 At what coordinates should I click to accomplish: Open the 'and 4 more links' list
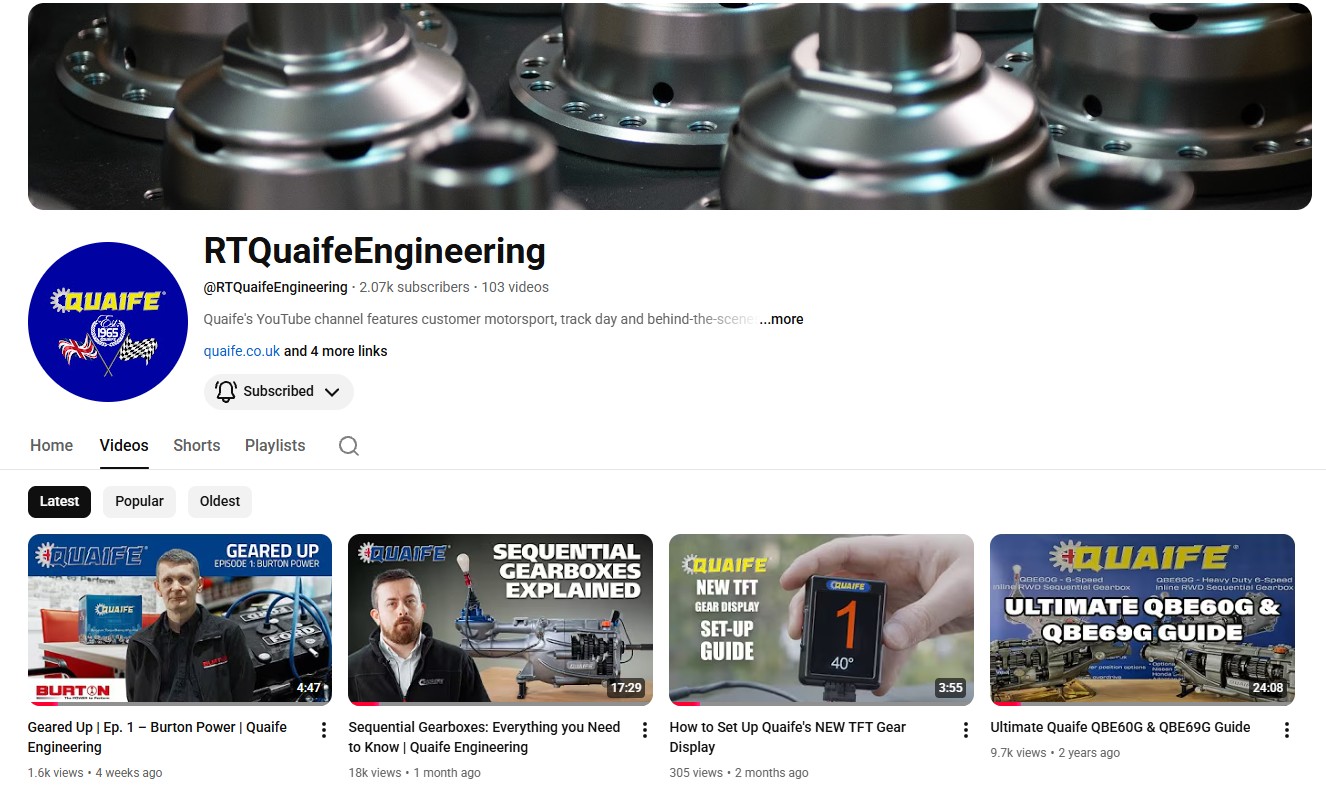tap(336, 351)
